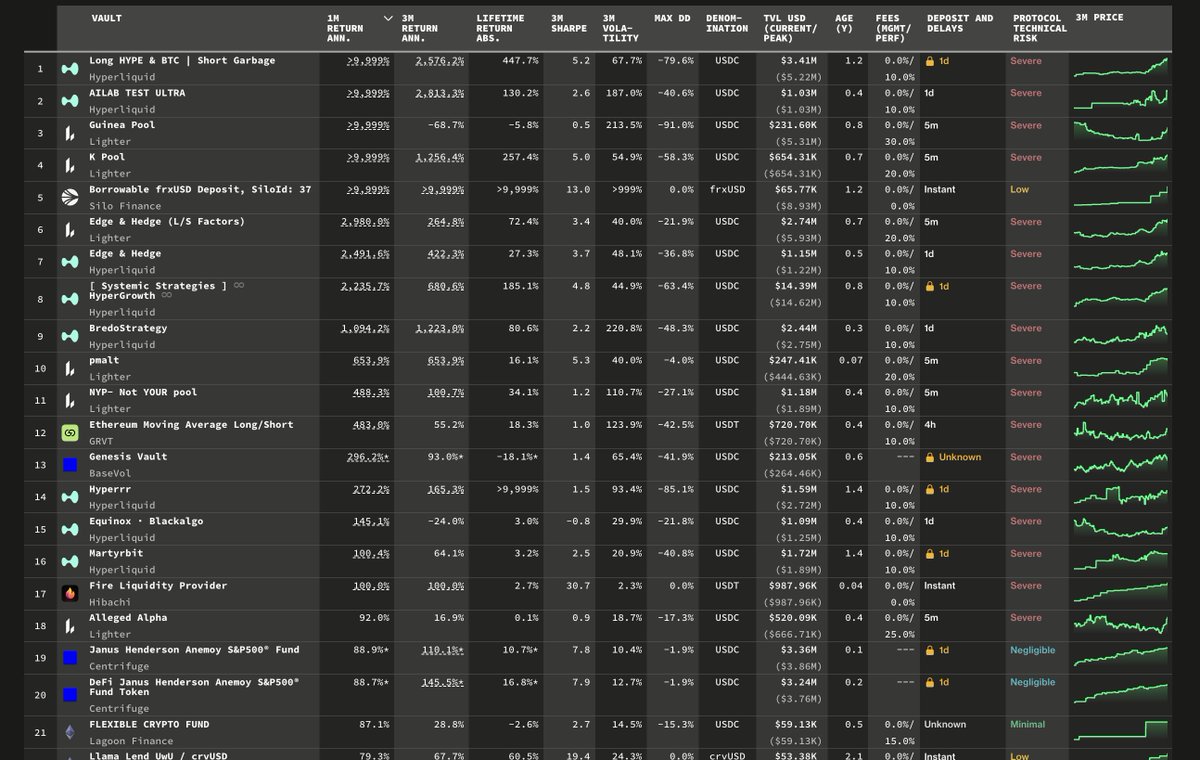Click lock icon in Long HYPE & BTC deposit cell

929,61
